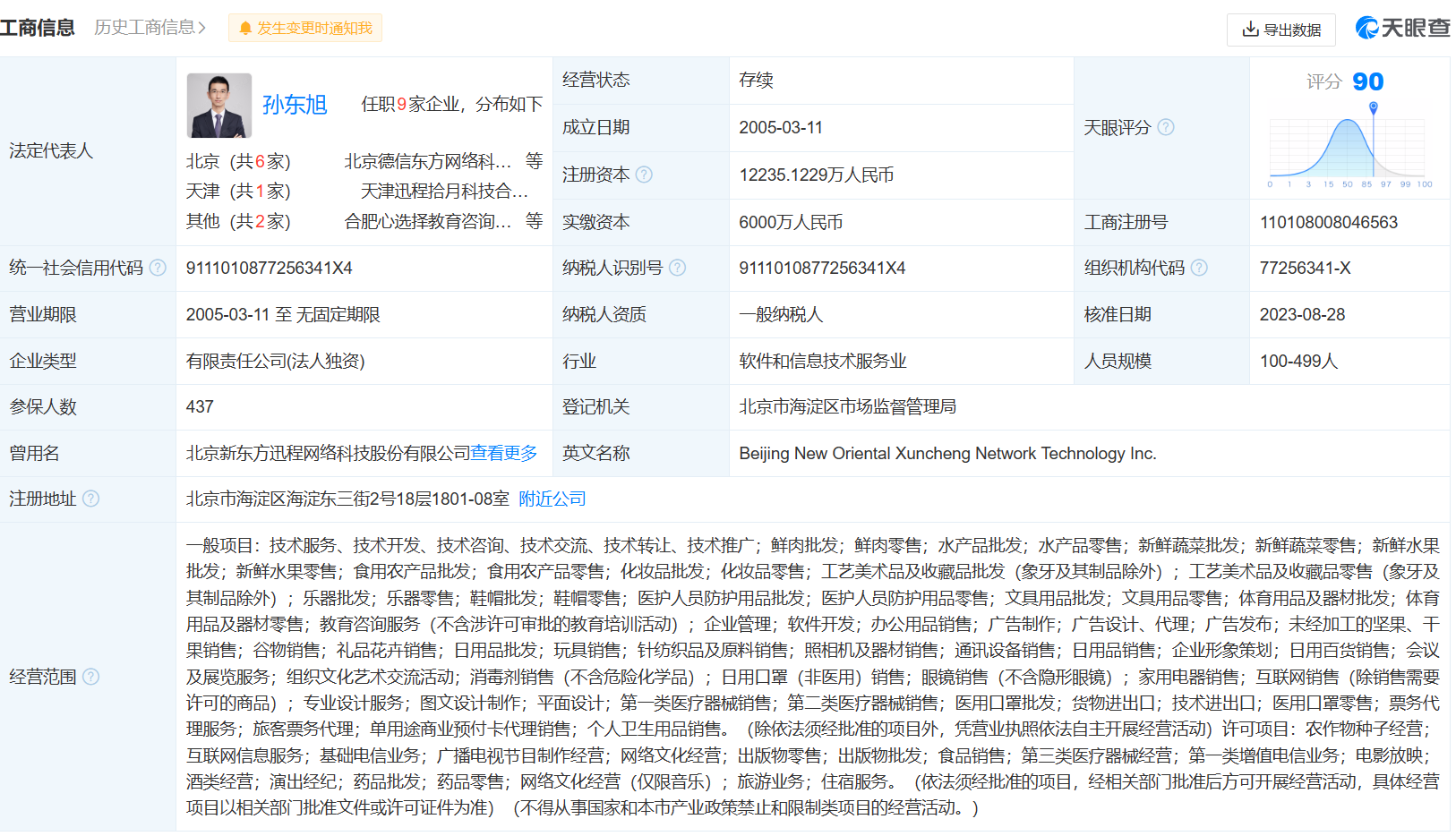The width and height of the screenshot is (1456, 836).
Task: Click former name 北京新东方迅程网络科技股份有限公司
Action: tap(329, 453)
